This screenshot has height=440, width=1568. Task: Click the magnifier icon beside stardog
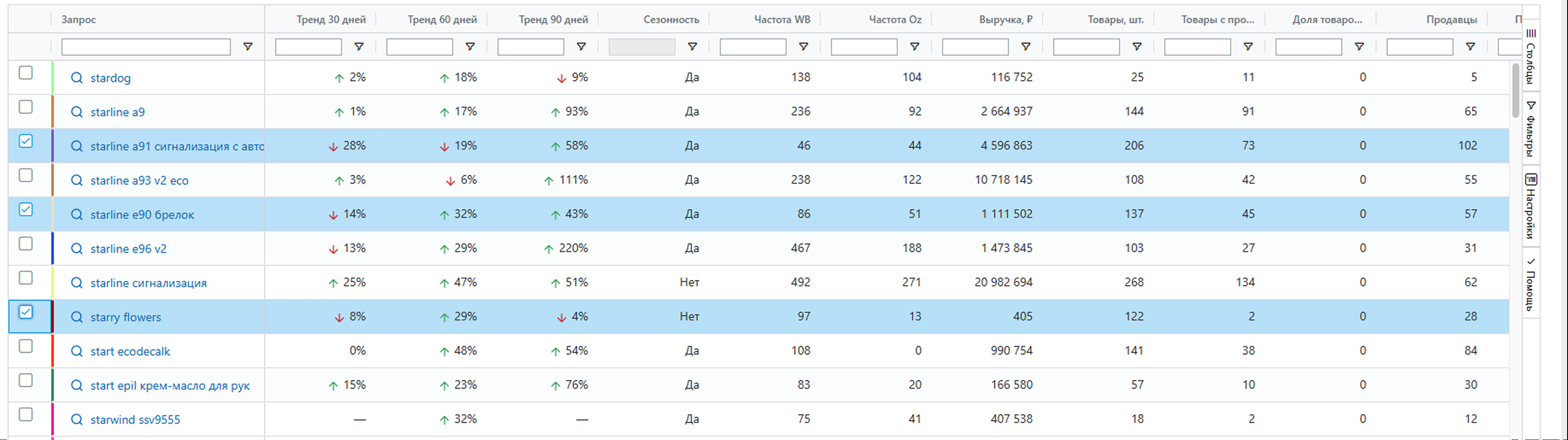pos(76,78)
